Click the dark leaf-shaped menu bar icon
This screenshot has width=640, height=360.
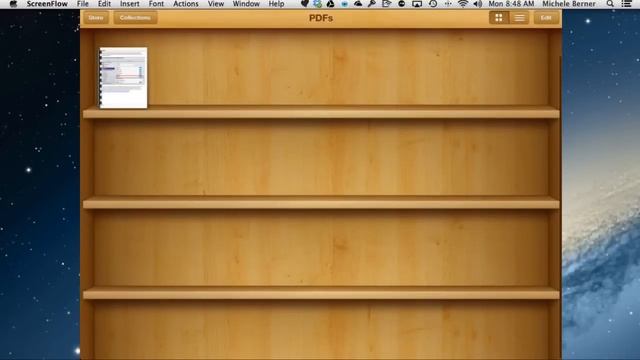point(304,4)
